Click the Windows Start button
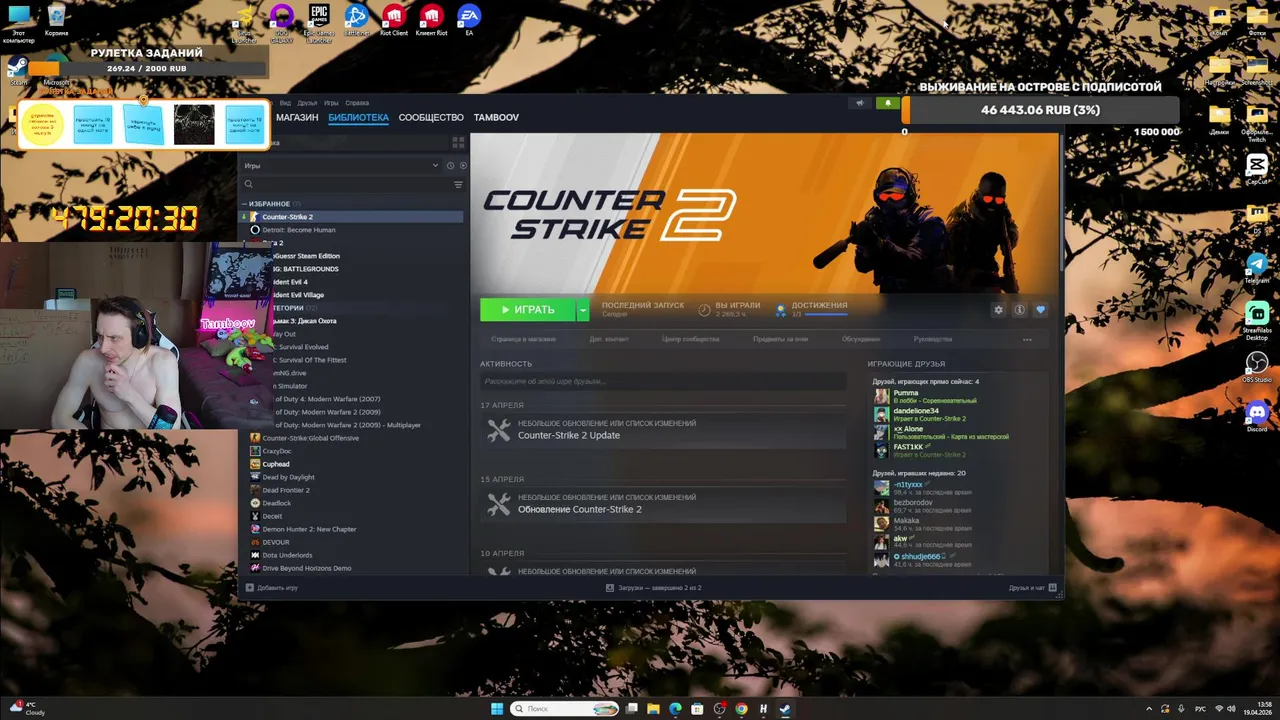Image resolution: width=1280 pixels, height=720 pixels. 497,709
